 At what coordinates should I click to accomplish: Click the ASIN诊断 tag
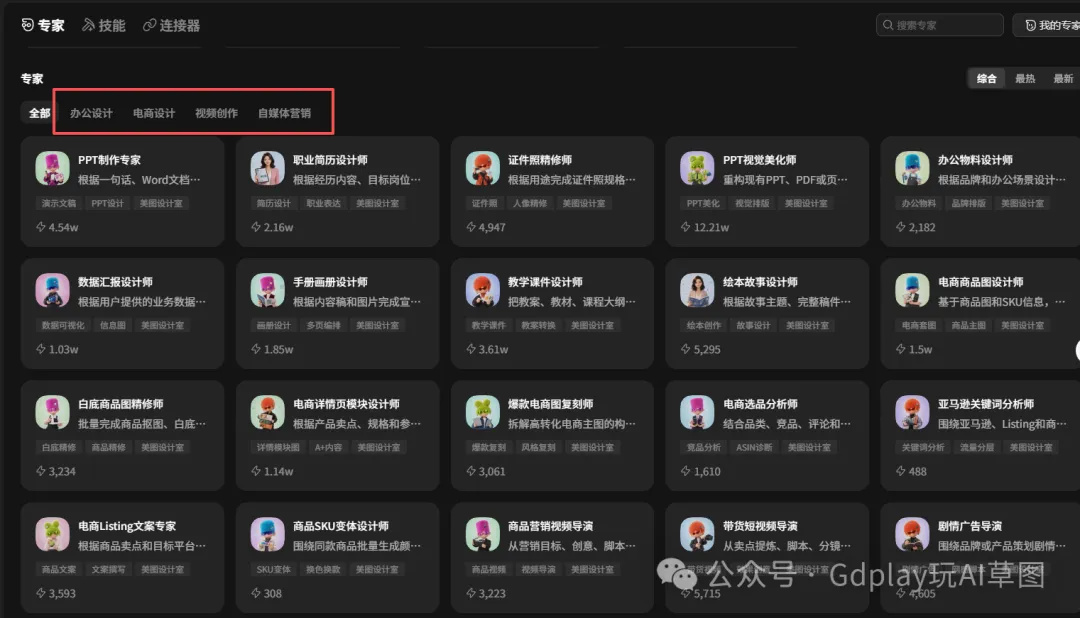(x=754, y=447)
